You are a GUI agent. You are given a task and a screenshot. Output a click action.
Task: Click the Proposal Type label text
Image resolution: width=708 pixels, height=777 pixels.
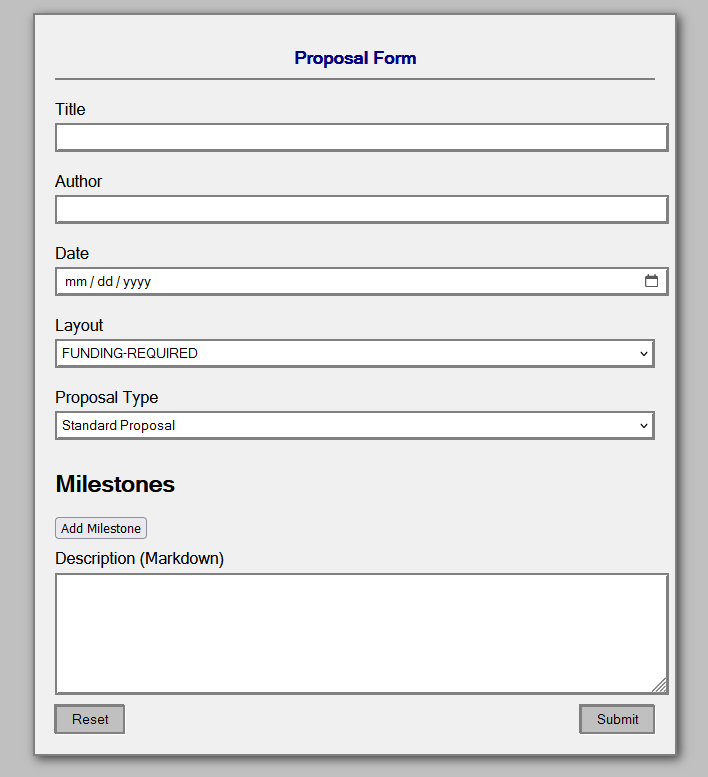point(107,397)
